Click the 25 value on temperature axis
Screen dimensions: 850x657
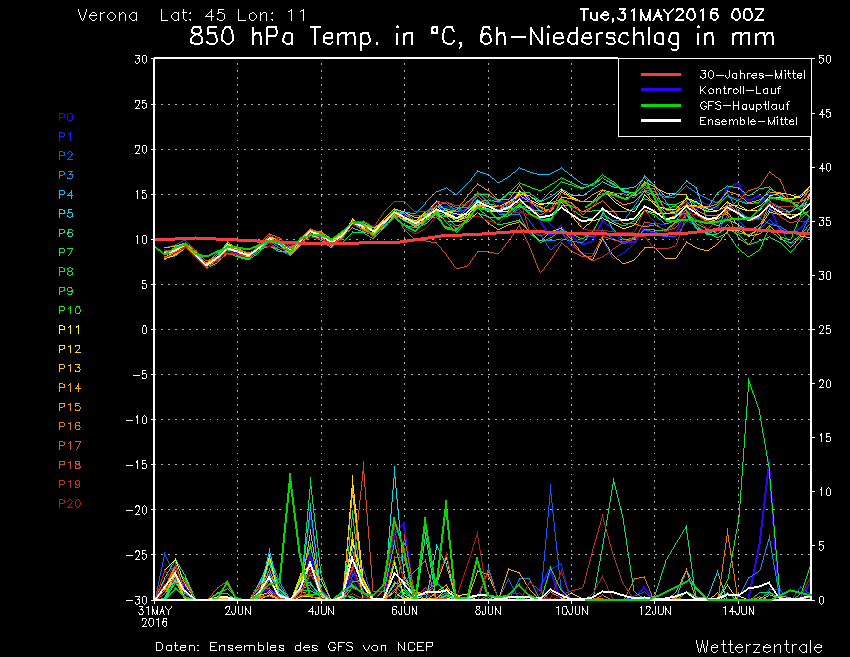click(141, 104)
